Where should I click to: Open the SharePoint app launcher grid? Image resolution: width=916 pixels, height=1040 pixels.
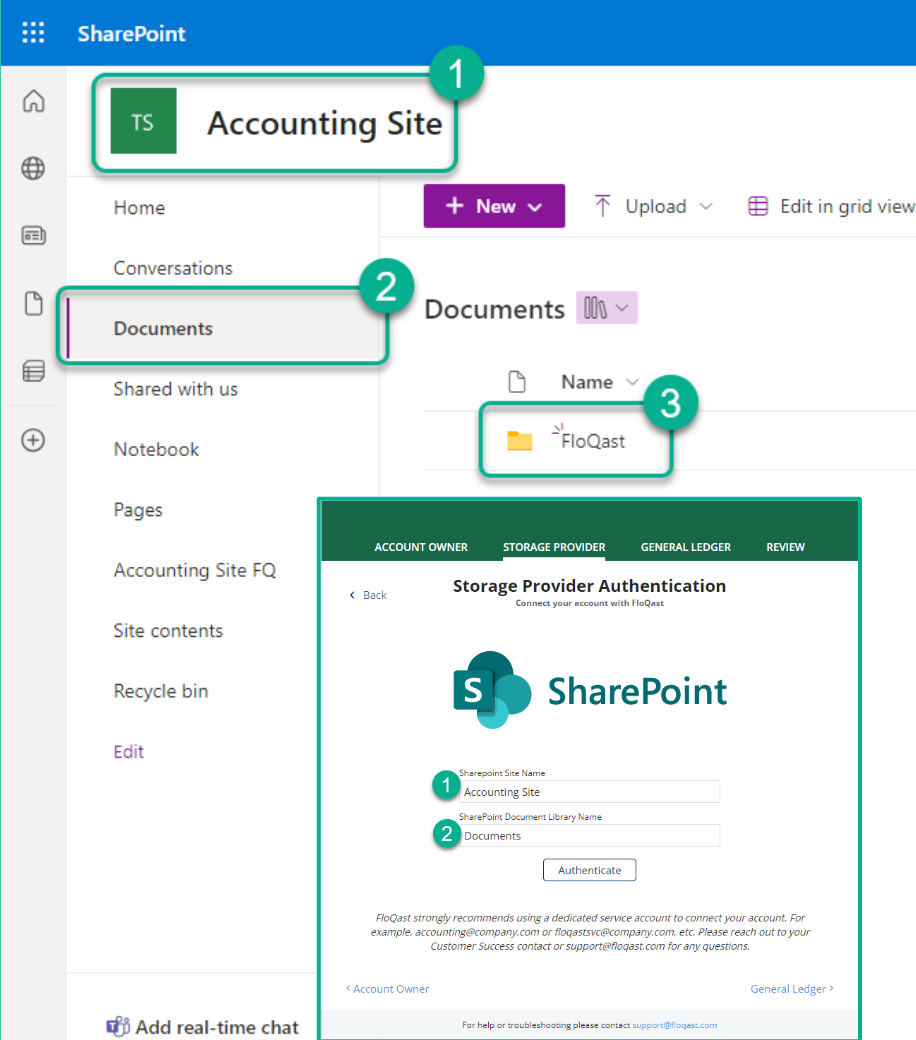tap(33, 32)
